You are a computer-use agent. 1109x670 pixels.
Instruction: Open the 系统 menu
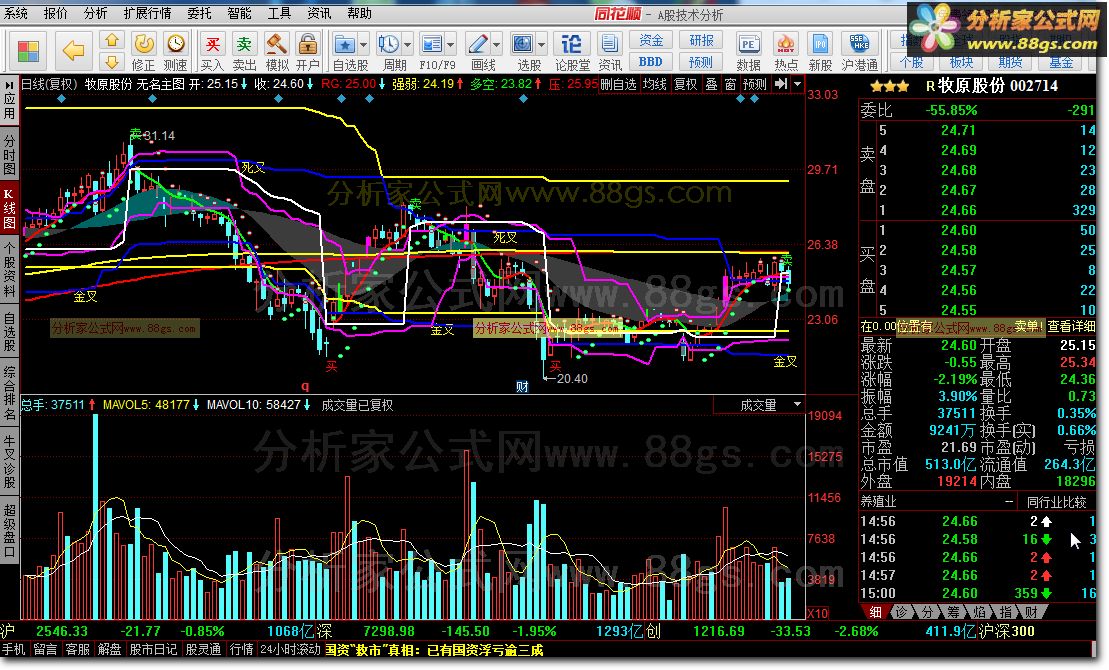click(x=16, y=13)
